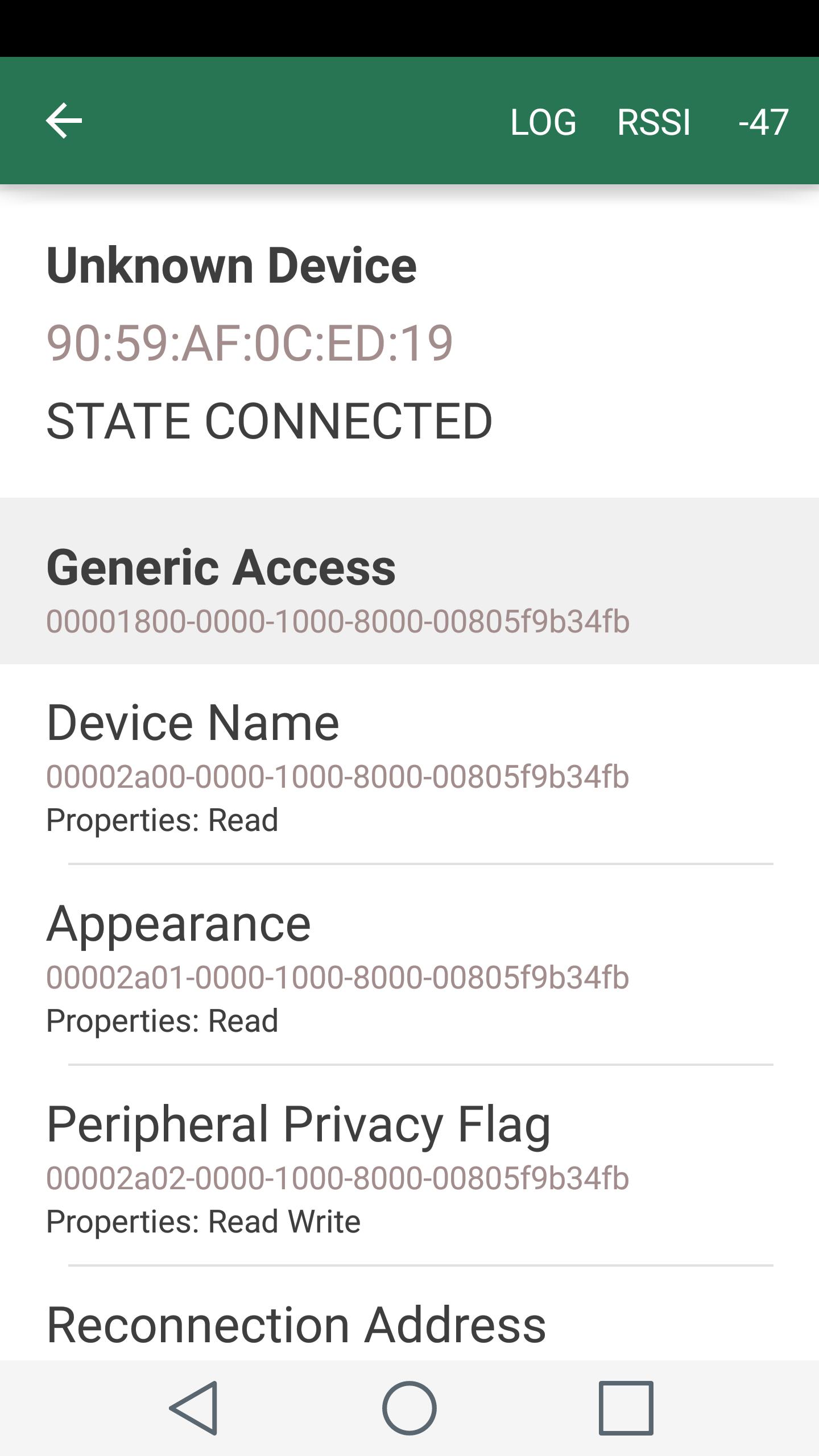Tap the Android home circle button
819x1456 pixels.
[409, 1408]
